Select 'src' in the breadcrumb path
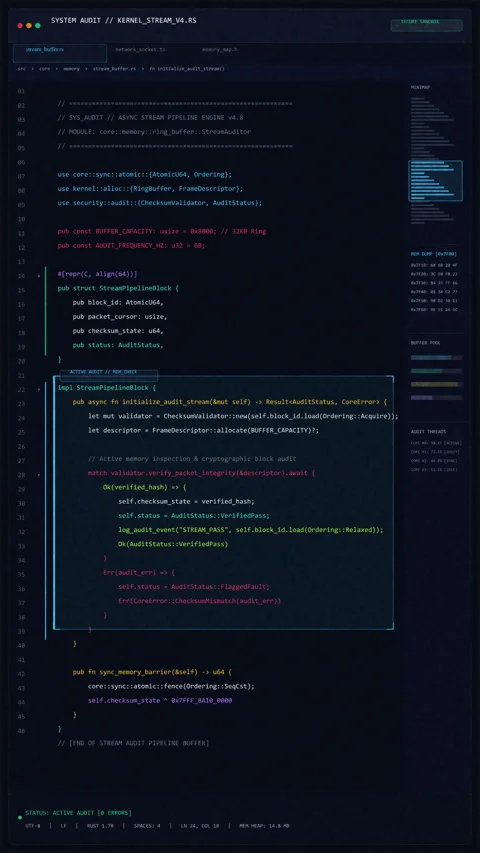Viewport: 480px width, 853px height. (x=21, y=69)
